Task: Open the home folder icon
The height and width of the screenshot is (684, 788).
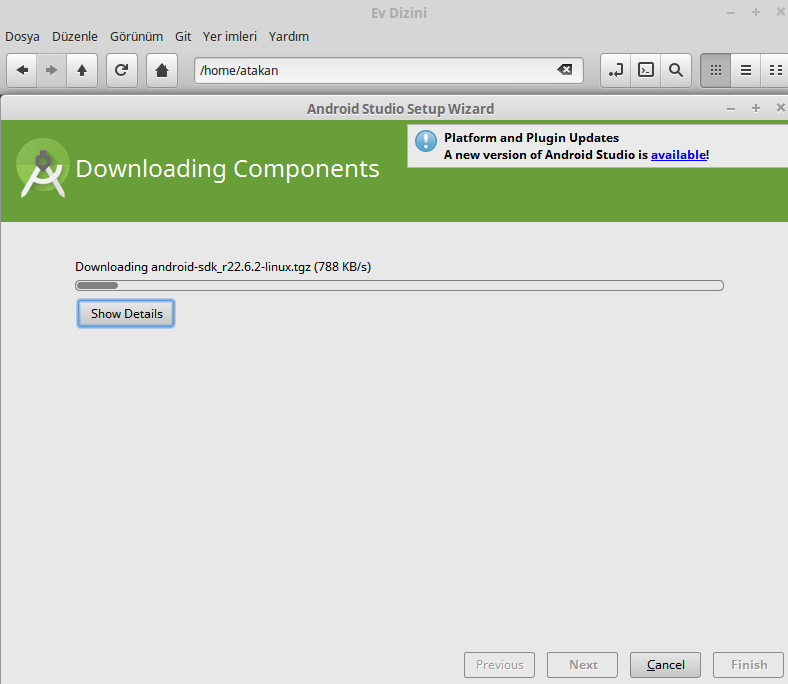Action: click(x=162, y=70)
